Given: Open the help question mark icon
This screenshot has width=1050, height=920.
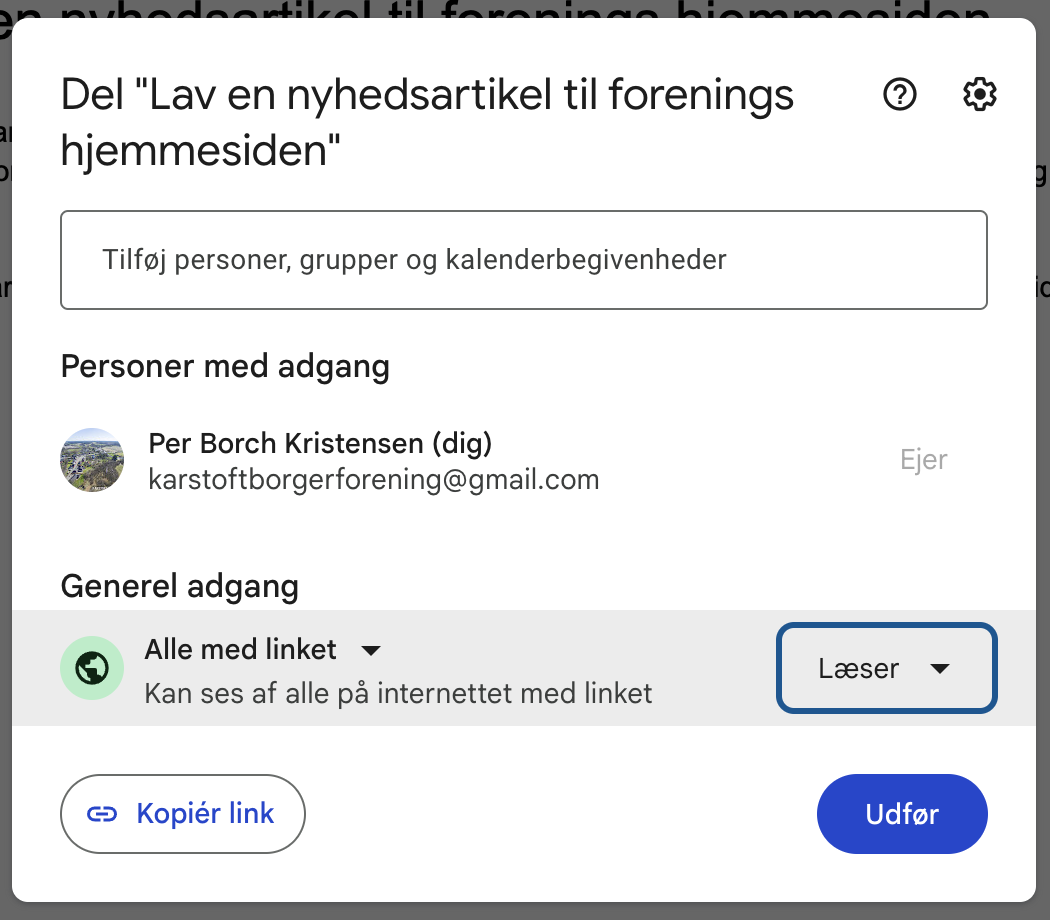Looking at the screenshot, I should [899, 94].
